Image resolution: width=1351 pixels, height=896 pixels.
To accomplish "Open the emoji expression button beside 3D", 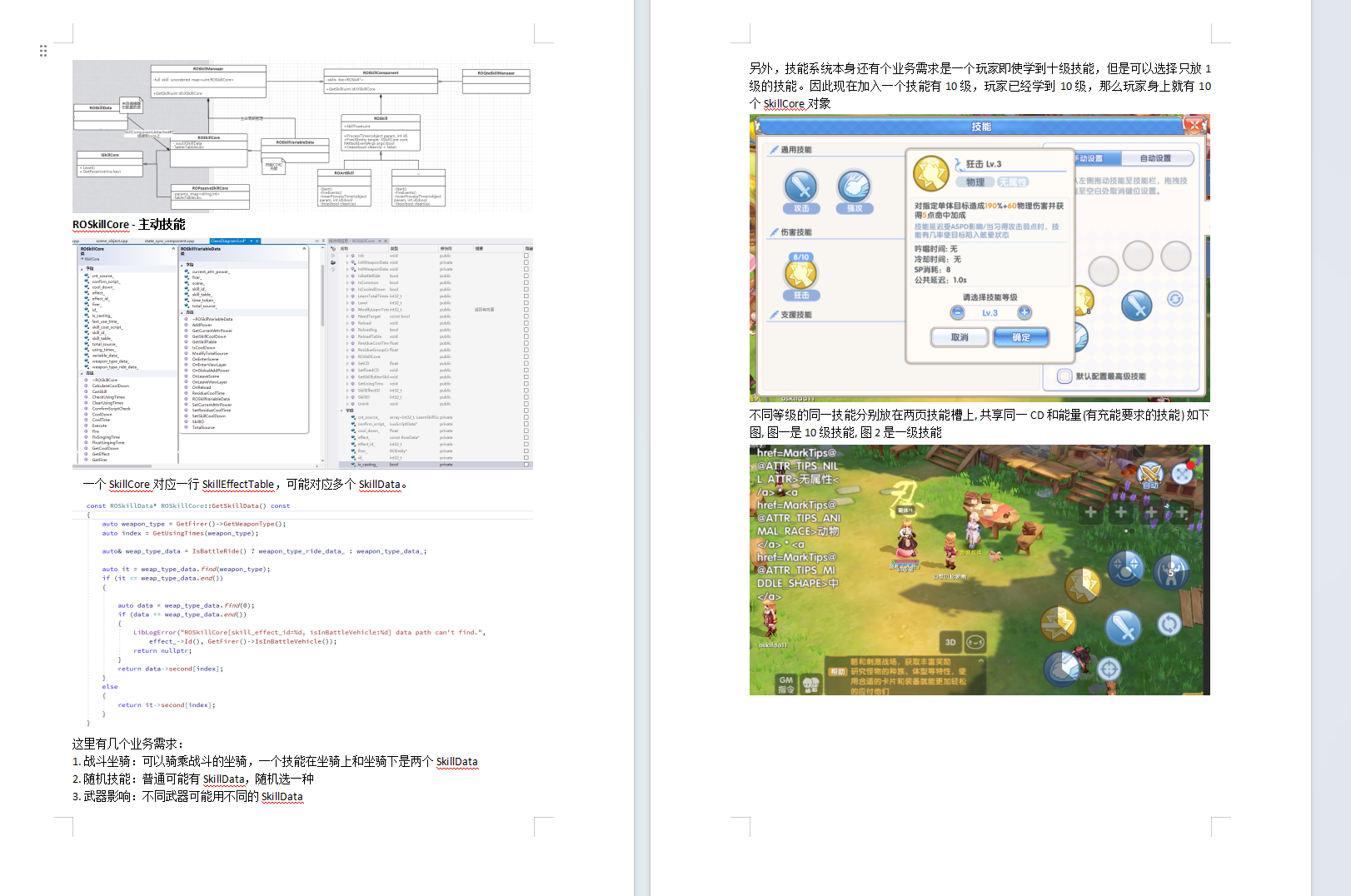I will (975, 642).
